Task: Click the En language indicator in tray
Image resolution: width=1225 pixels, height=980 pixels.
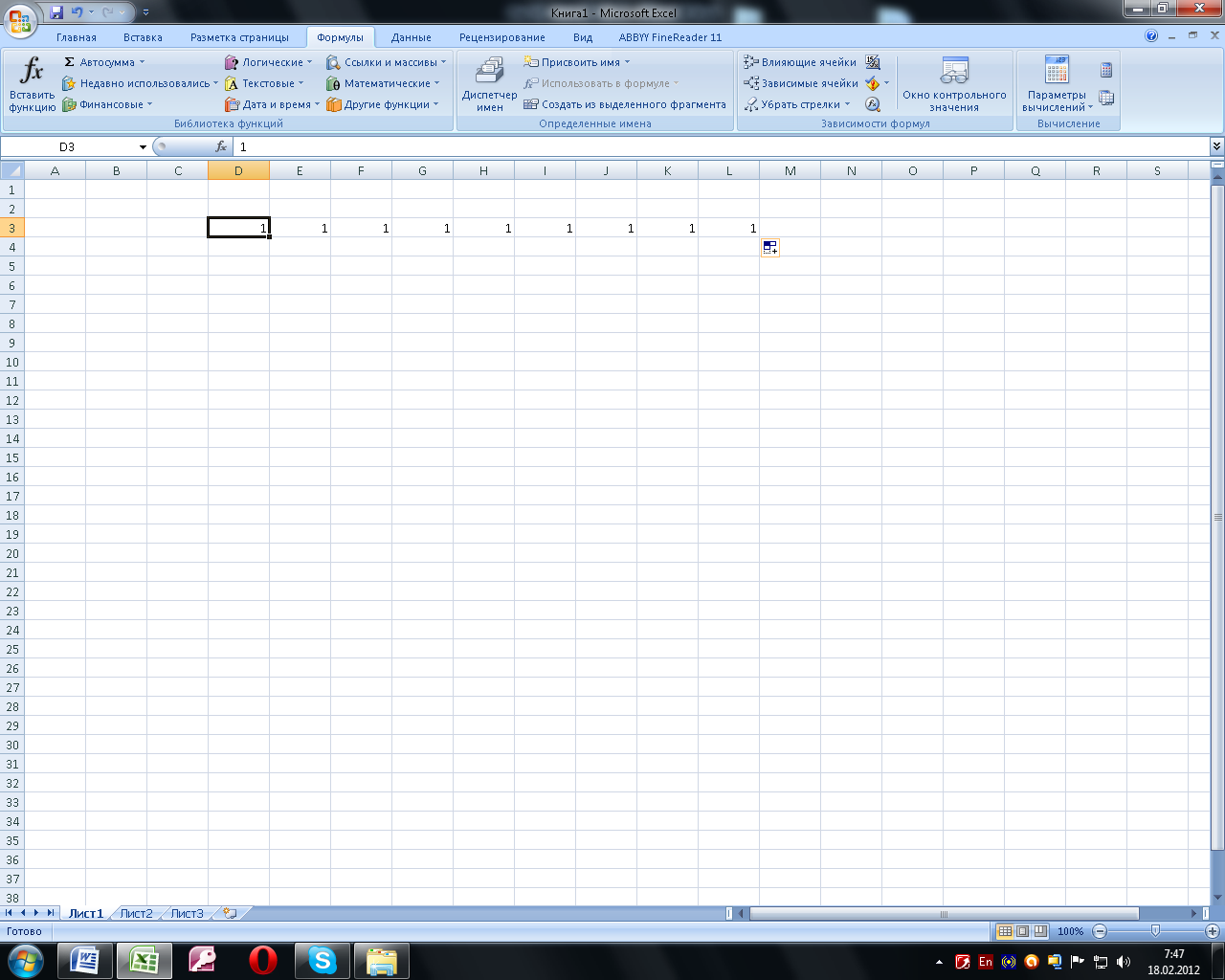Action: coord(985,962)
